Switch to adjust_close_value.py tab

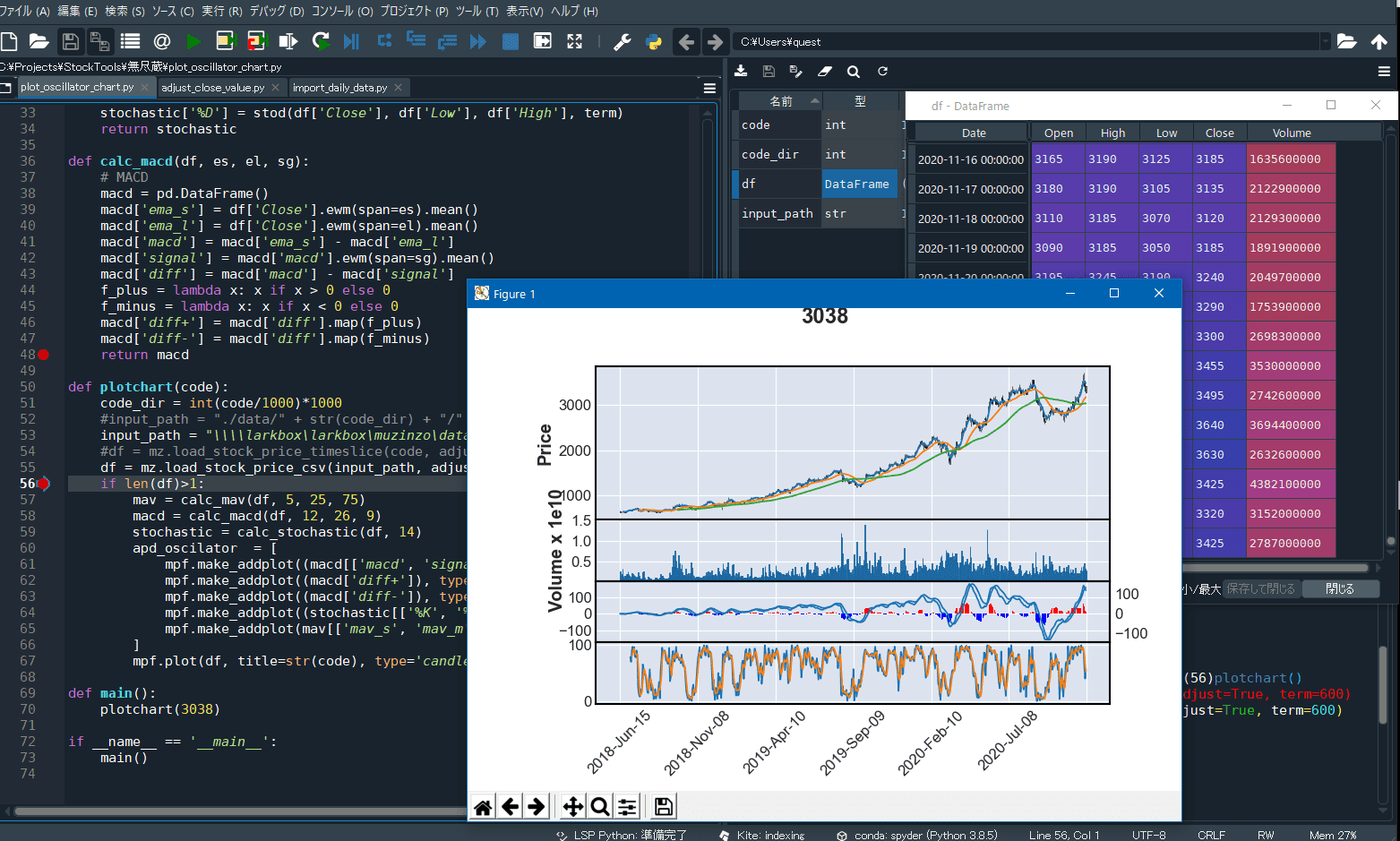tap(213, 88)
